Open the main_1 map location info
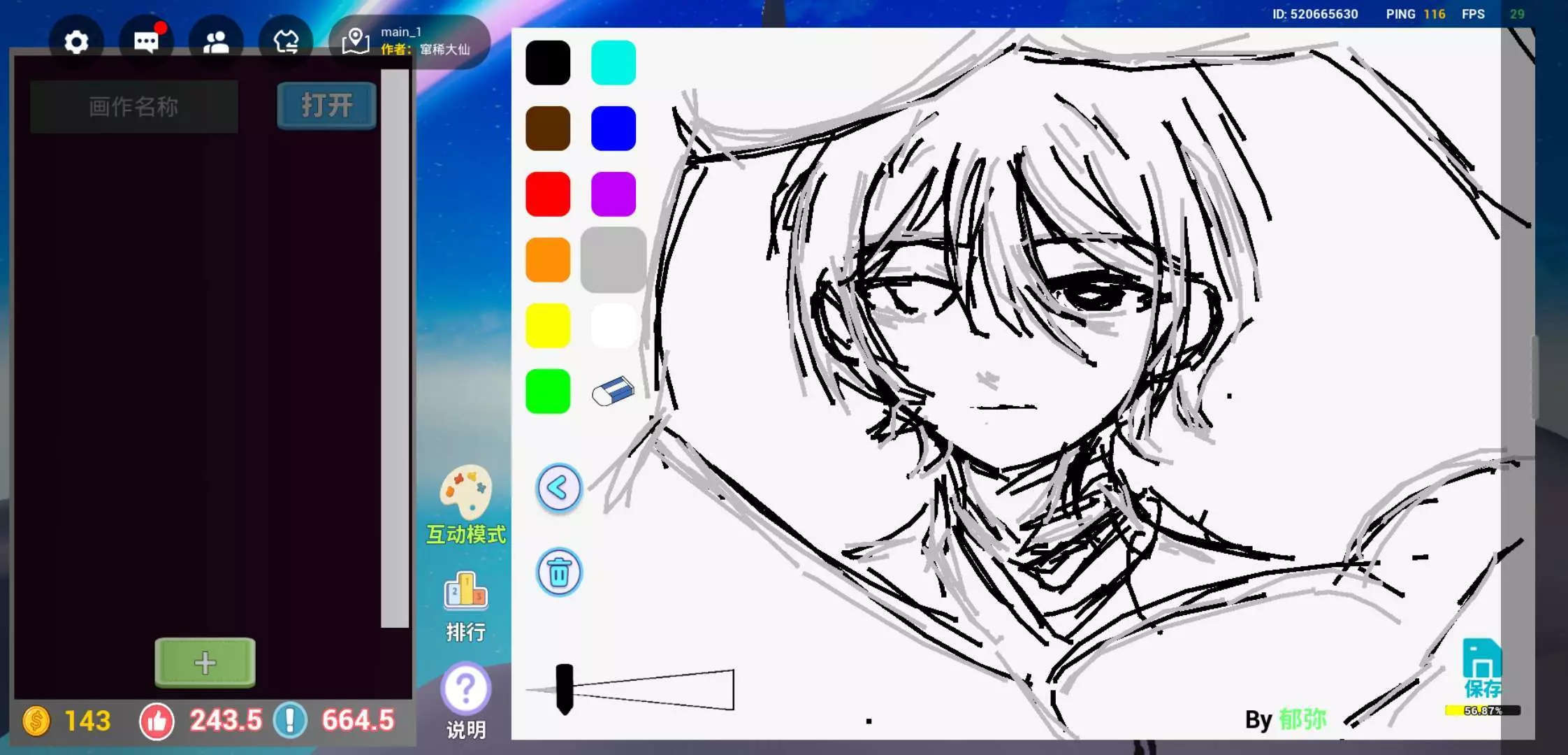The width and height of the screenshot is (1568, 755). click(409, 41)
